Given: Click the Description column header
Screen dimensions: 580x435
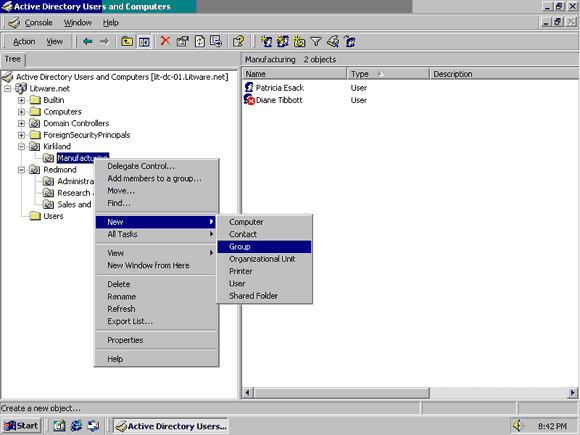Looking at the screenshot, I should point(504,74).
